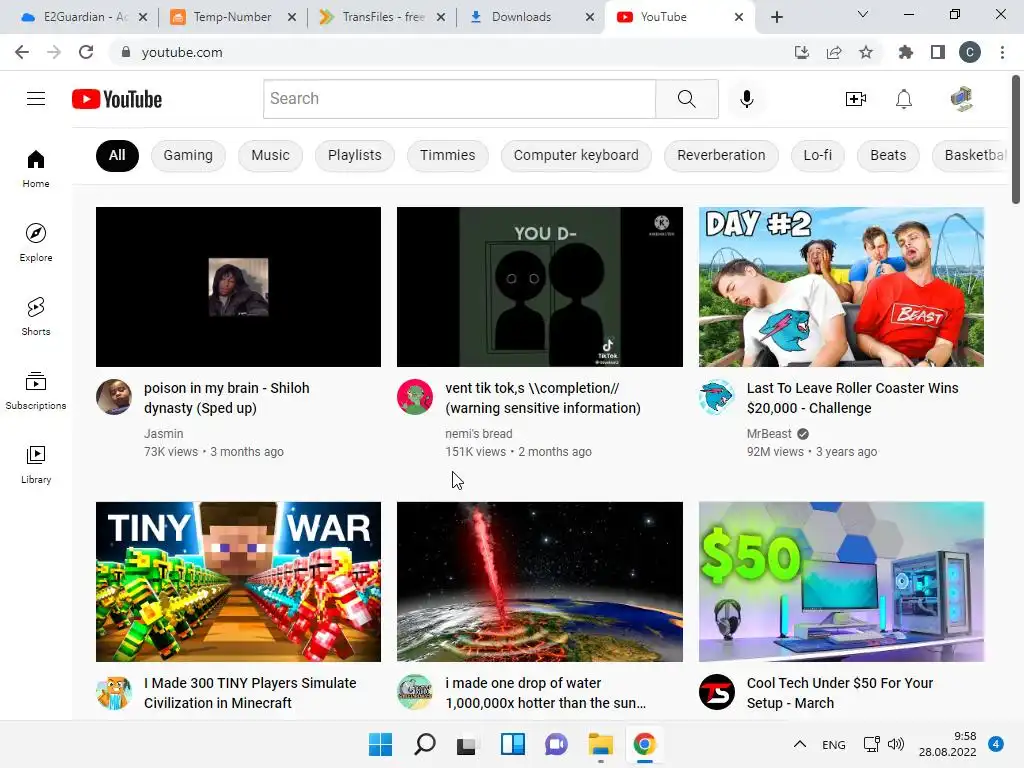The width and height of the screenshot is (1024, 768).
Task: Open video title vent tik tok,s completion
Action: pos(543,398)
